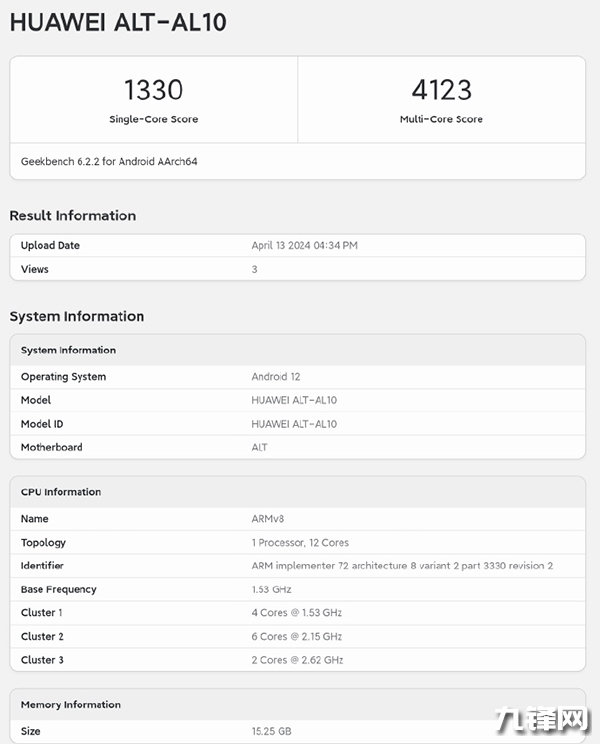Click the System Information section heading

pos(77,317)
